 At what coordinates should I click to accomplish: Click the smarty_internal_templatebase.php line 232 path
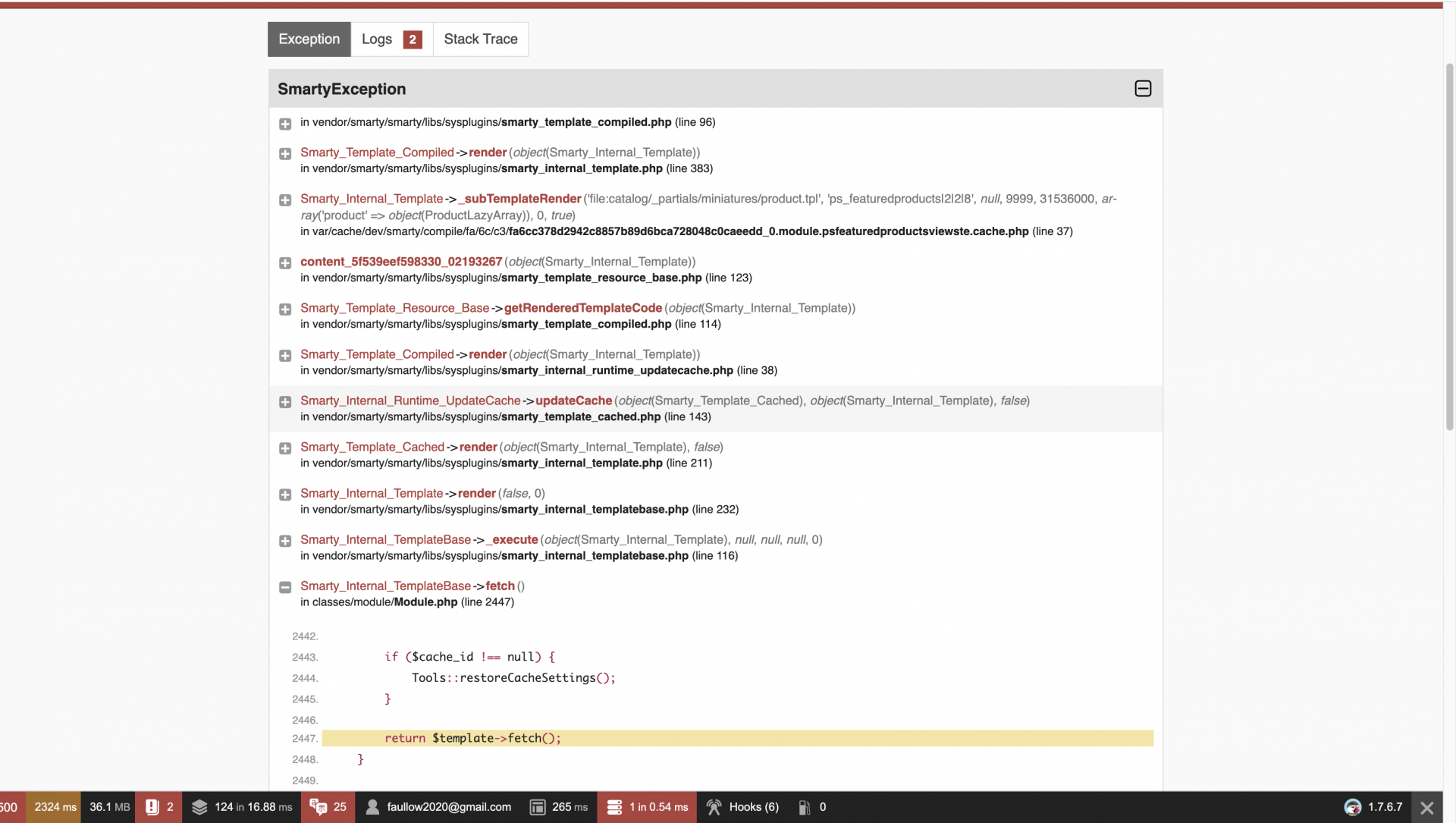500,510
